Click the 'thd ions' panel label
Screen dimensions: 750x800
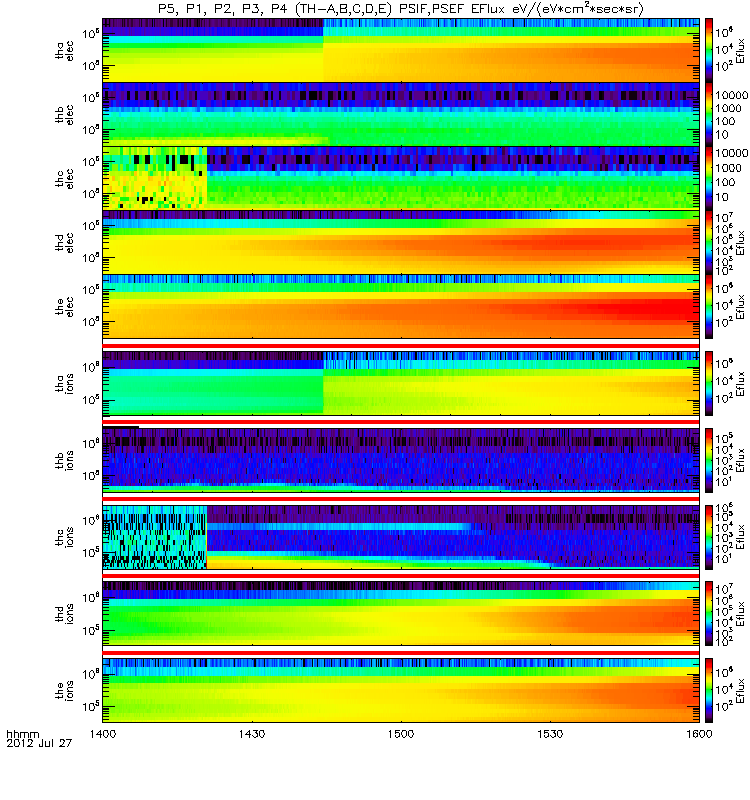click(65, 614)
